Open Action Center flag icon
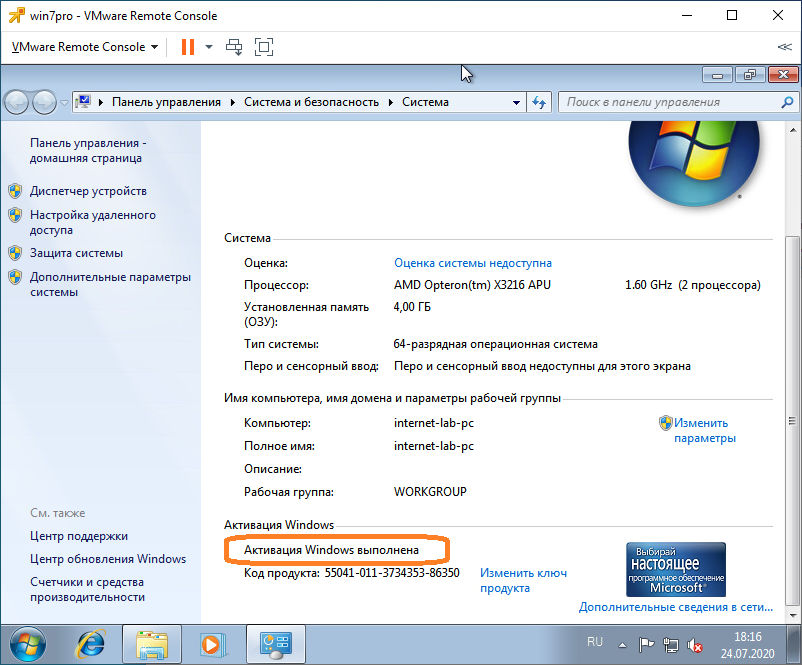Screen dimensions: 802x665 (647, 645)
